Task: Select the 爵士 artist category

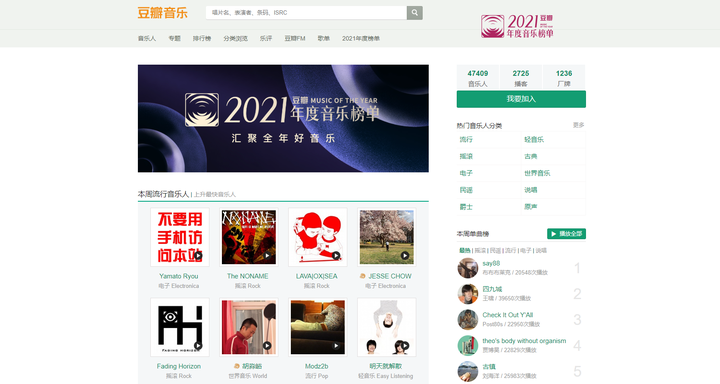Action: [466, 207]
